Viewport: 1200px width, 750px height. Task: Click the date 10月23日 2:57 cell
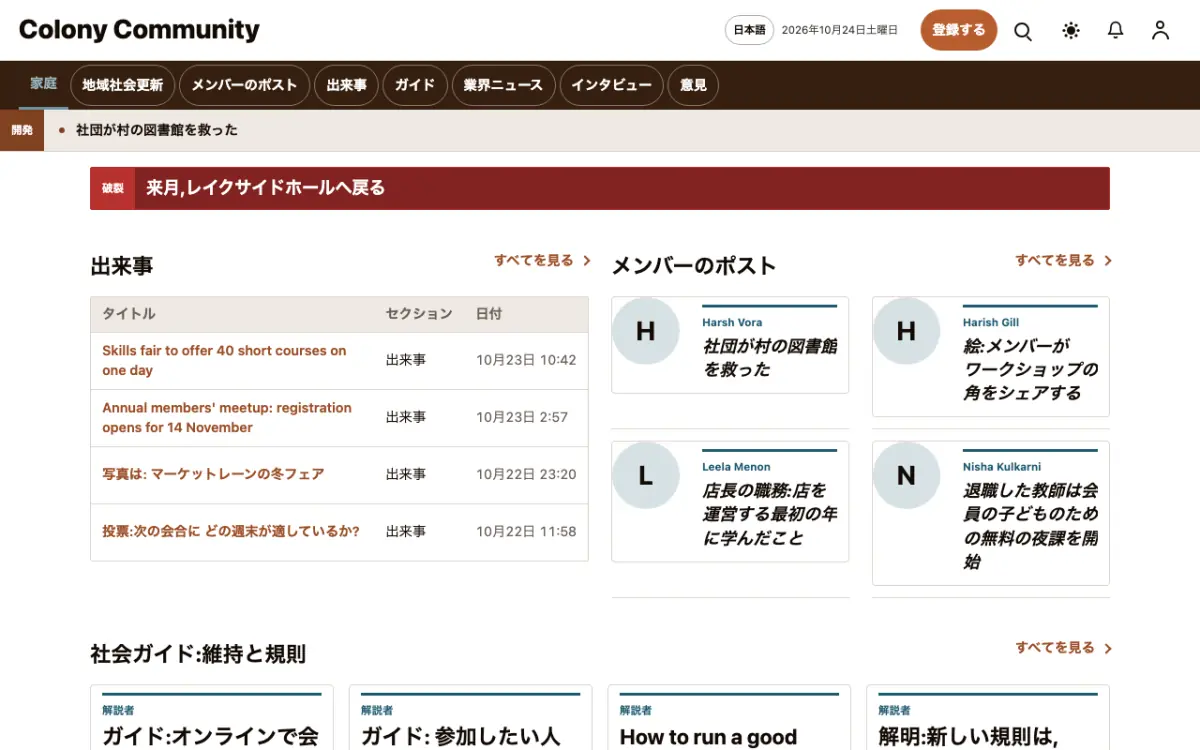522,417
